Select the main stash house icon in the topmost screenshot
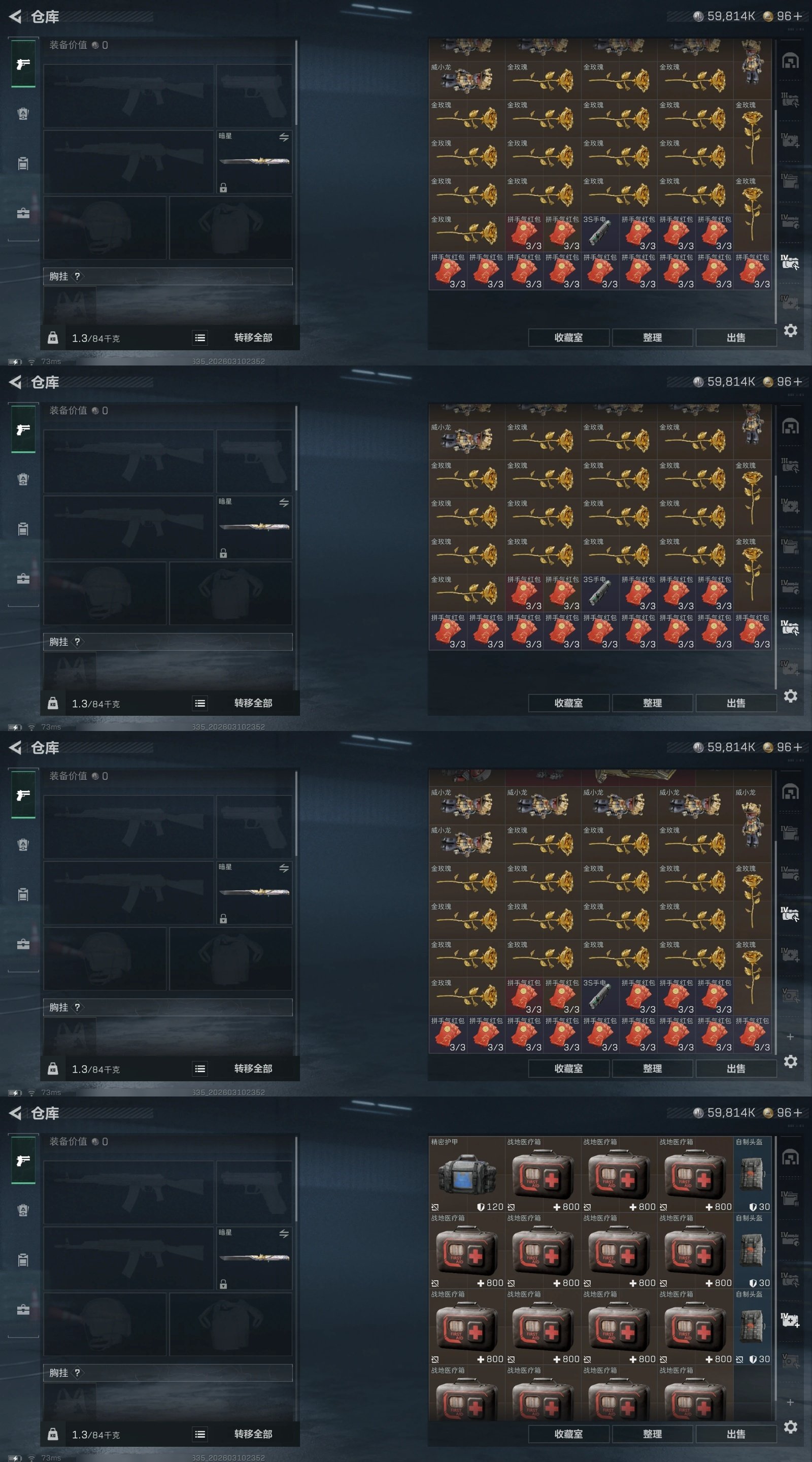 click(x=791, y=61)
